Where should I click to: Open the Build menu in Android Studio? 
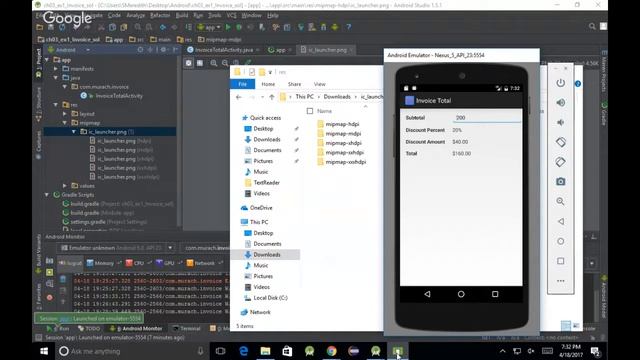coord(182,16)
